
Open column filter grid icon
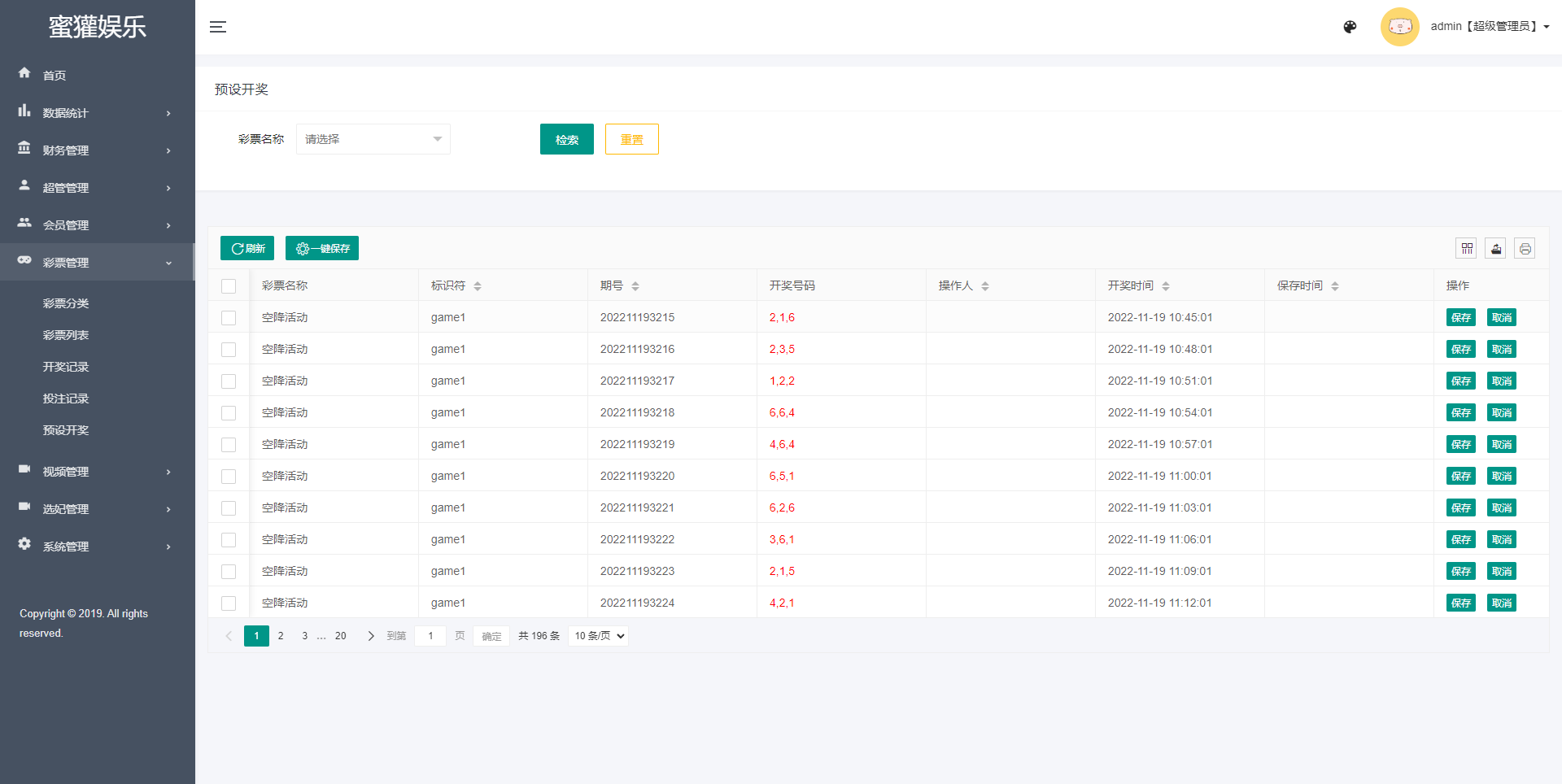[1467, 248]
